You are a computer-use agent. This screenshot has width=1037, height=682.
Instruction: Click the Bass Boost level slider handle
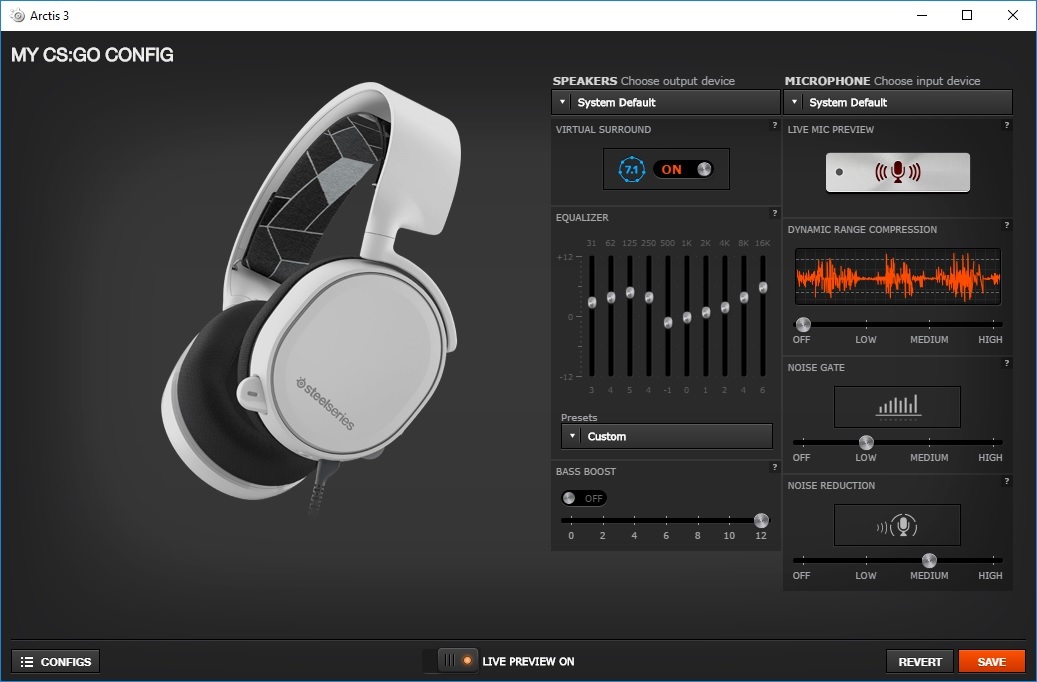click(x=761, y=520)
